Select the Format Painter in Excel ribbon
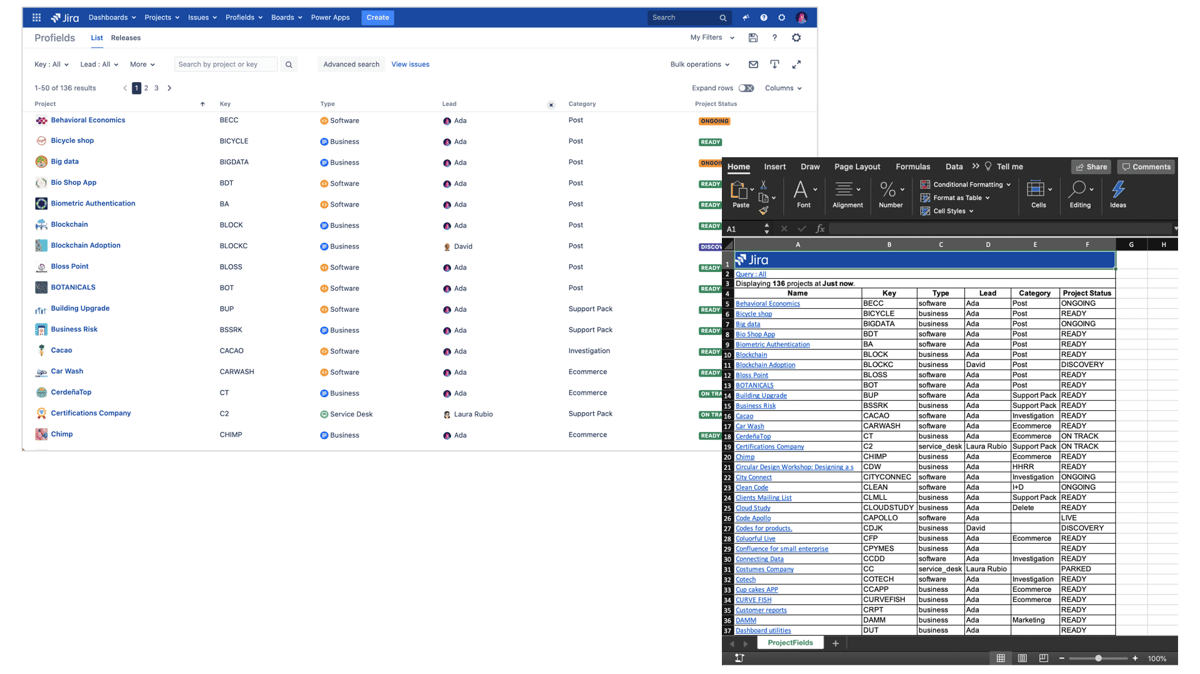Viewport: 1200px width, 674px height. [x=764, y=208]
